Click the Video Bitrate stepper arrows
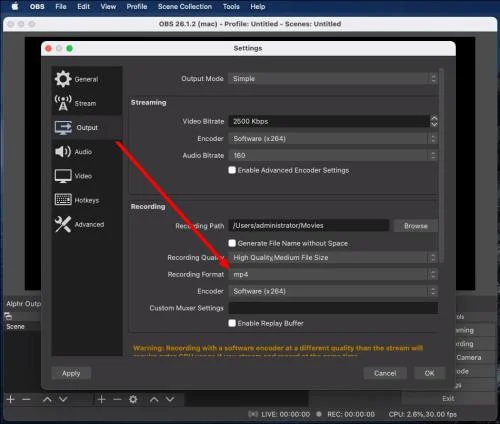Screen dimensions: 500x424 (434, 121)
